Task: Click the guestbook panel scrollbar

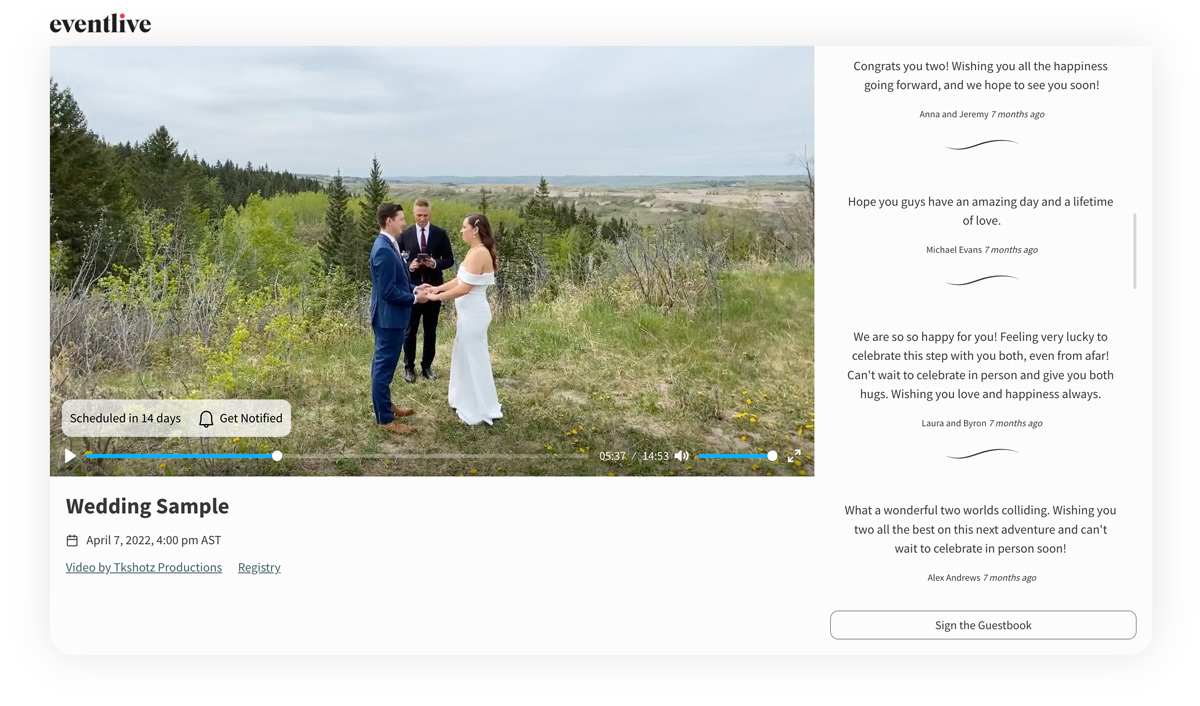Action: pos(1136,250)
